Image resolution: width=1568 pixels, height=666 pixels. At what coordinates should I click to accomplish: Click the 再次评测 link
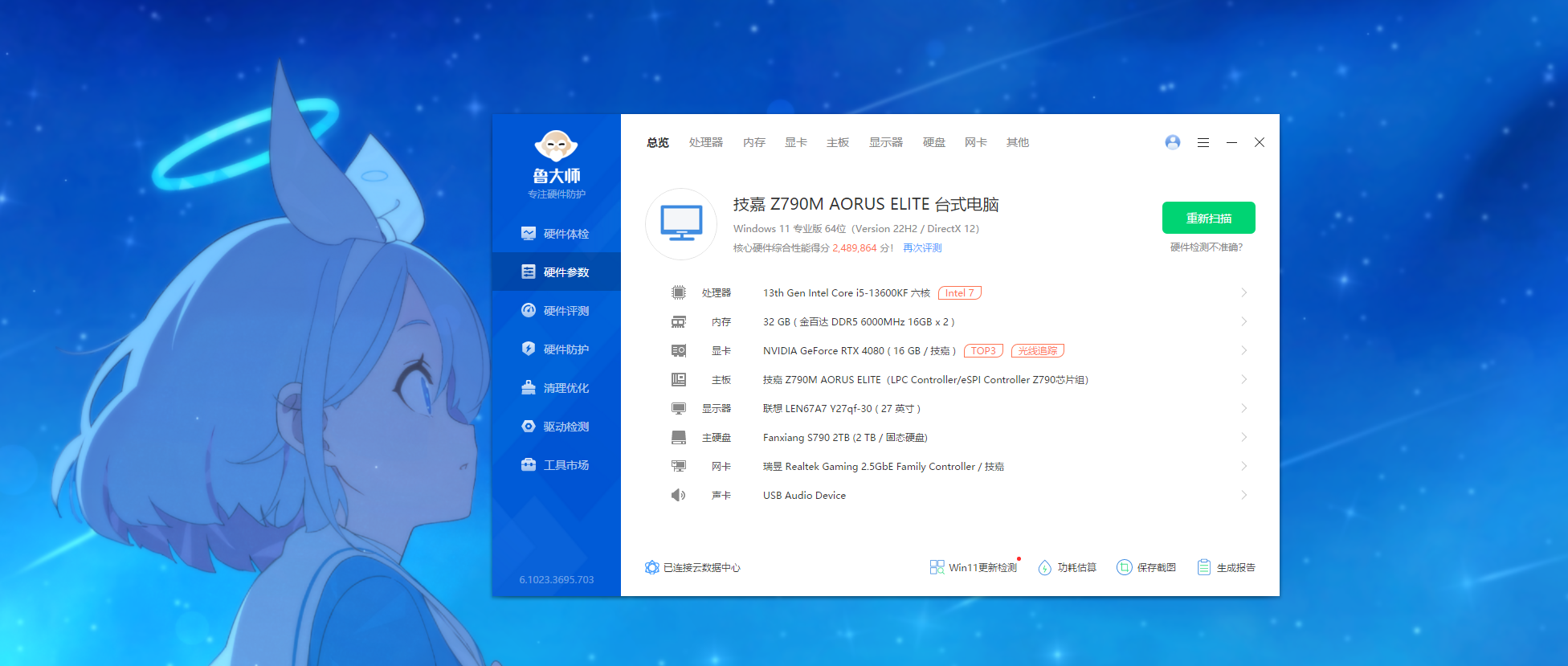tap(922, 248)
